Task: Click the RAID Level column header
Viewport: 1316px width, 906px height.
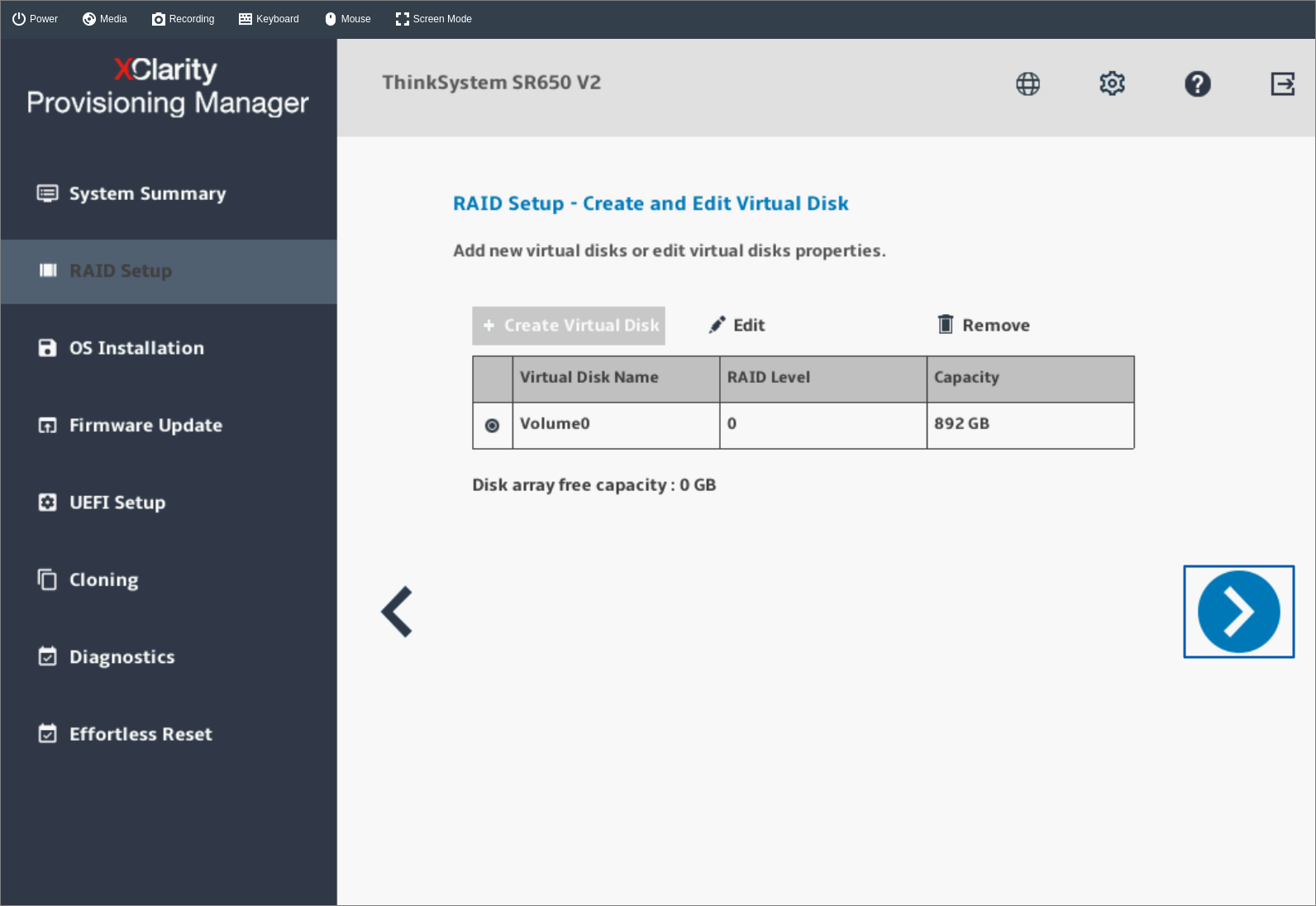Action: coord(823,379)
